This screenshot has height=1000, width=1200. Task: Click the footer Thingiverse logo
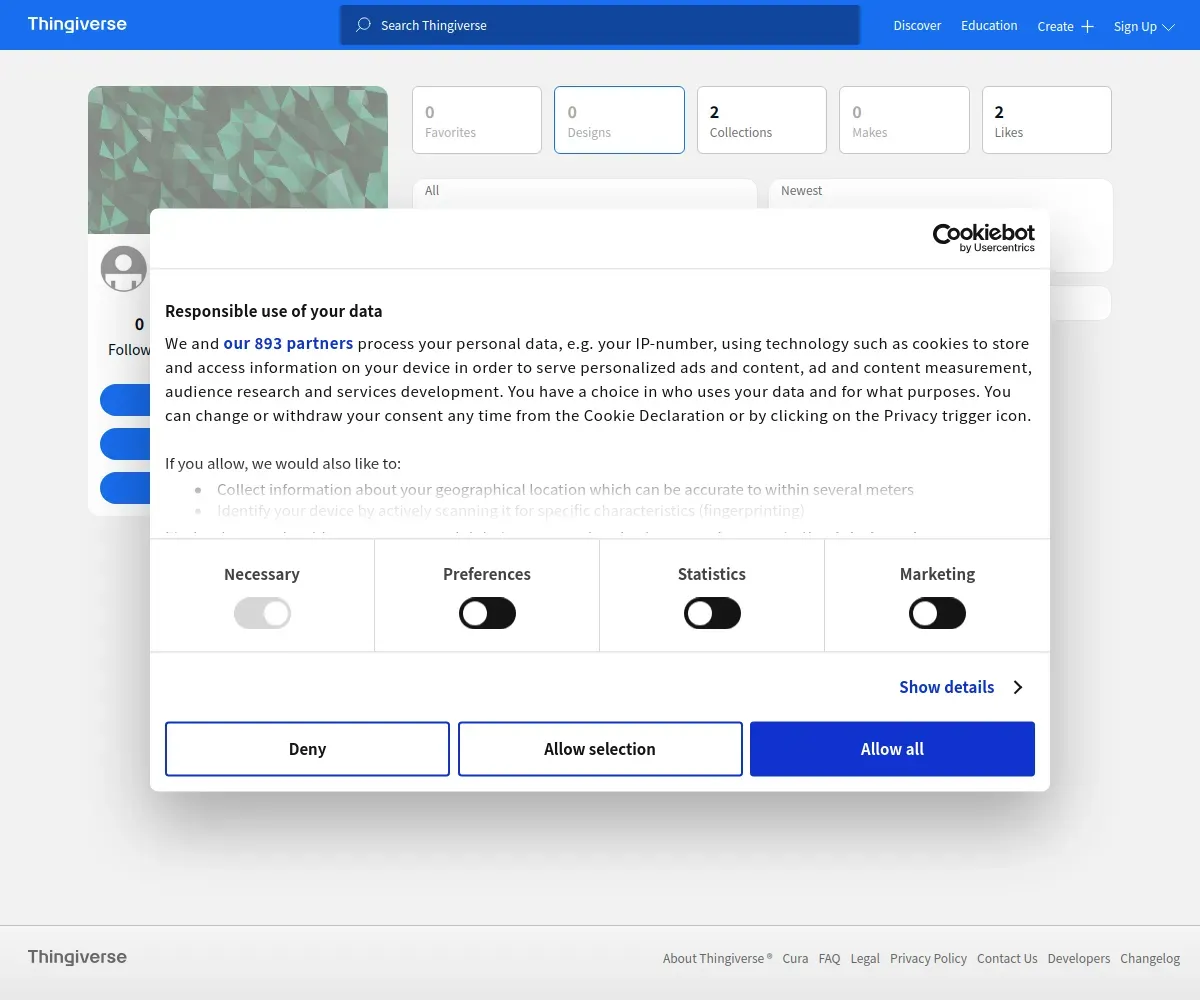click(77, 957)
